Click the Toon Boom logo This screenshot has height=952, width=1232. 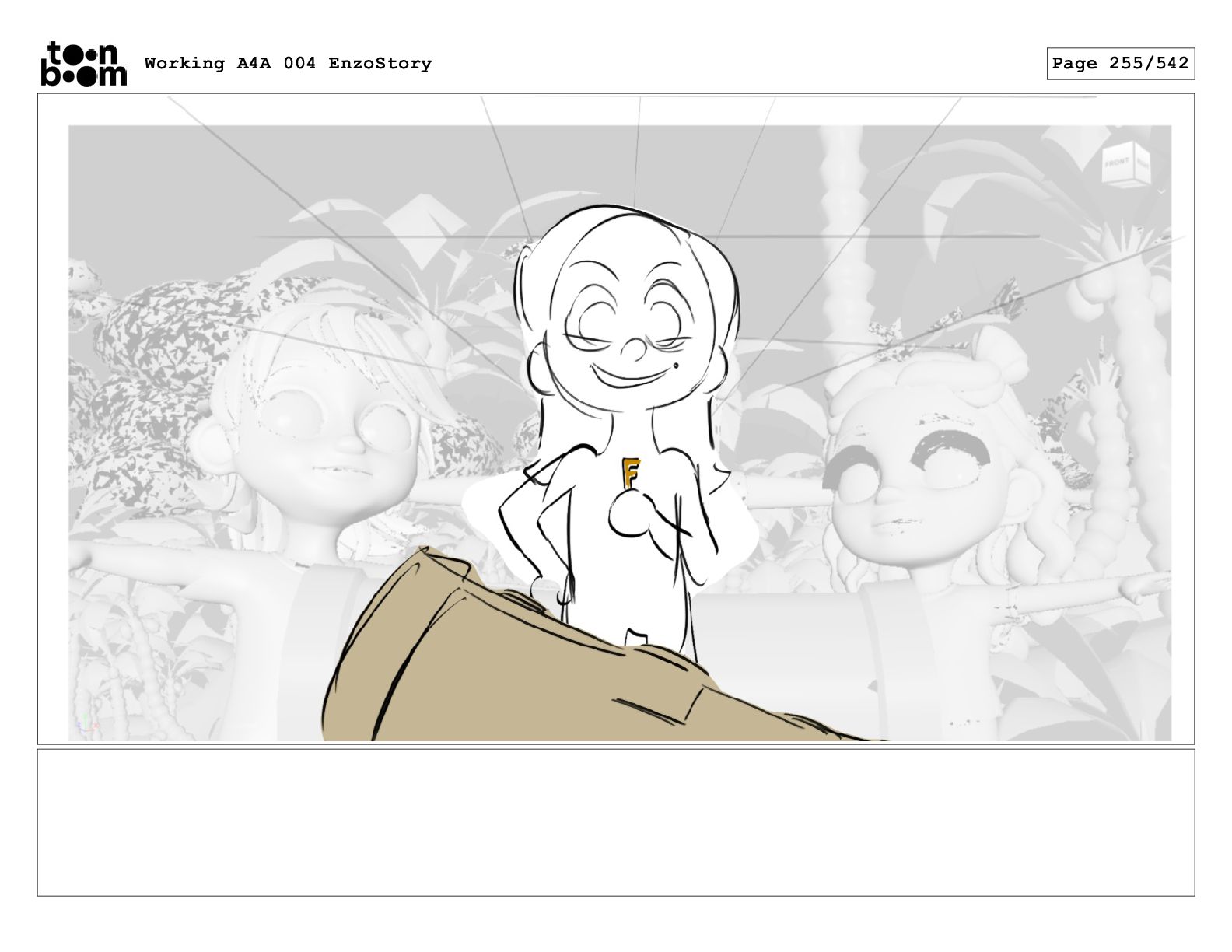(82, 63)
